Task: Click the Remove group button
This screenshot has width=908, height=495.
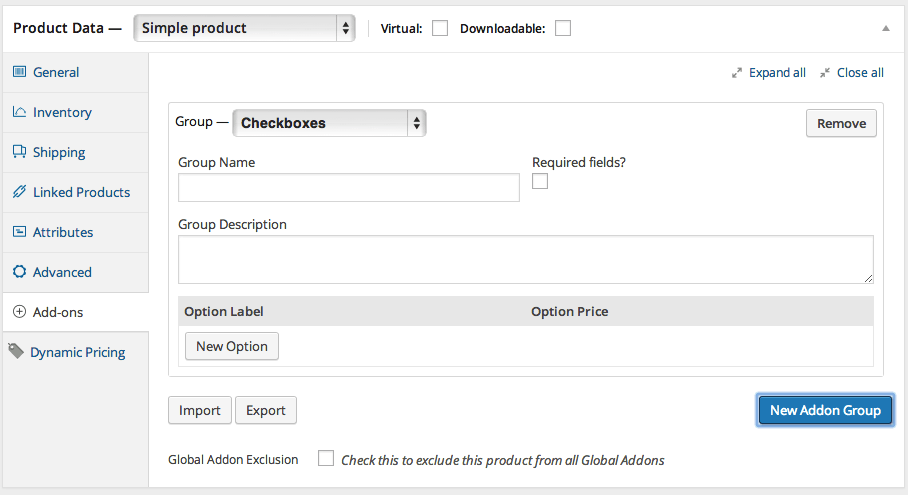Action: pos(841,123)
